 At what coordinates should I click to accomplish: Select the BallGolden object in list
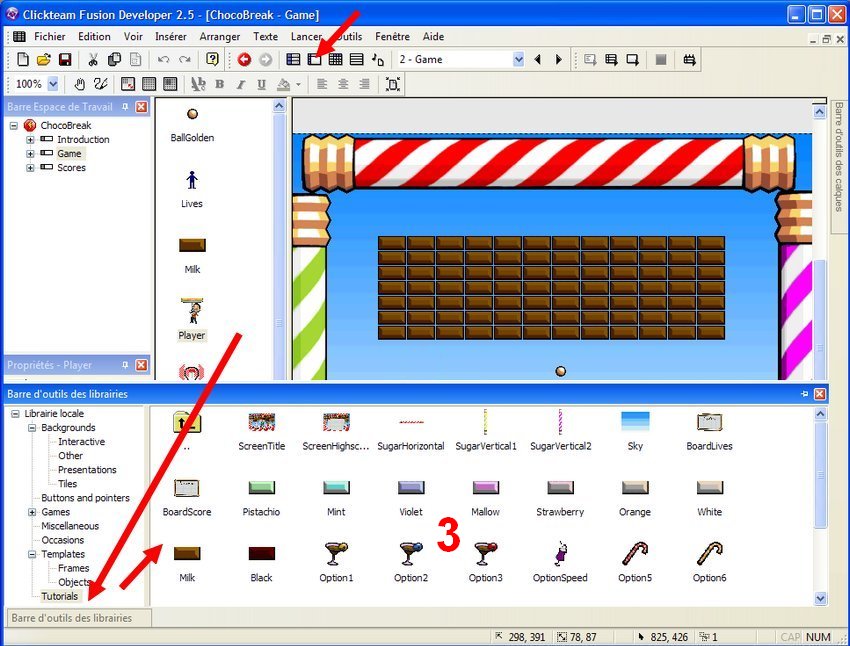point(192,125)
